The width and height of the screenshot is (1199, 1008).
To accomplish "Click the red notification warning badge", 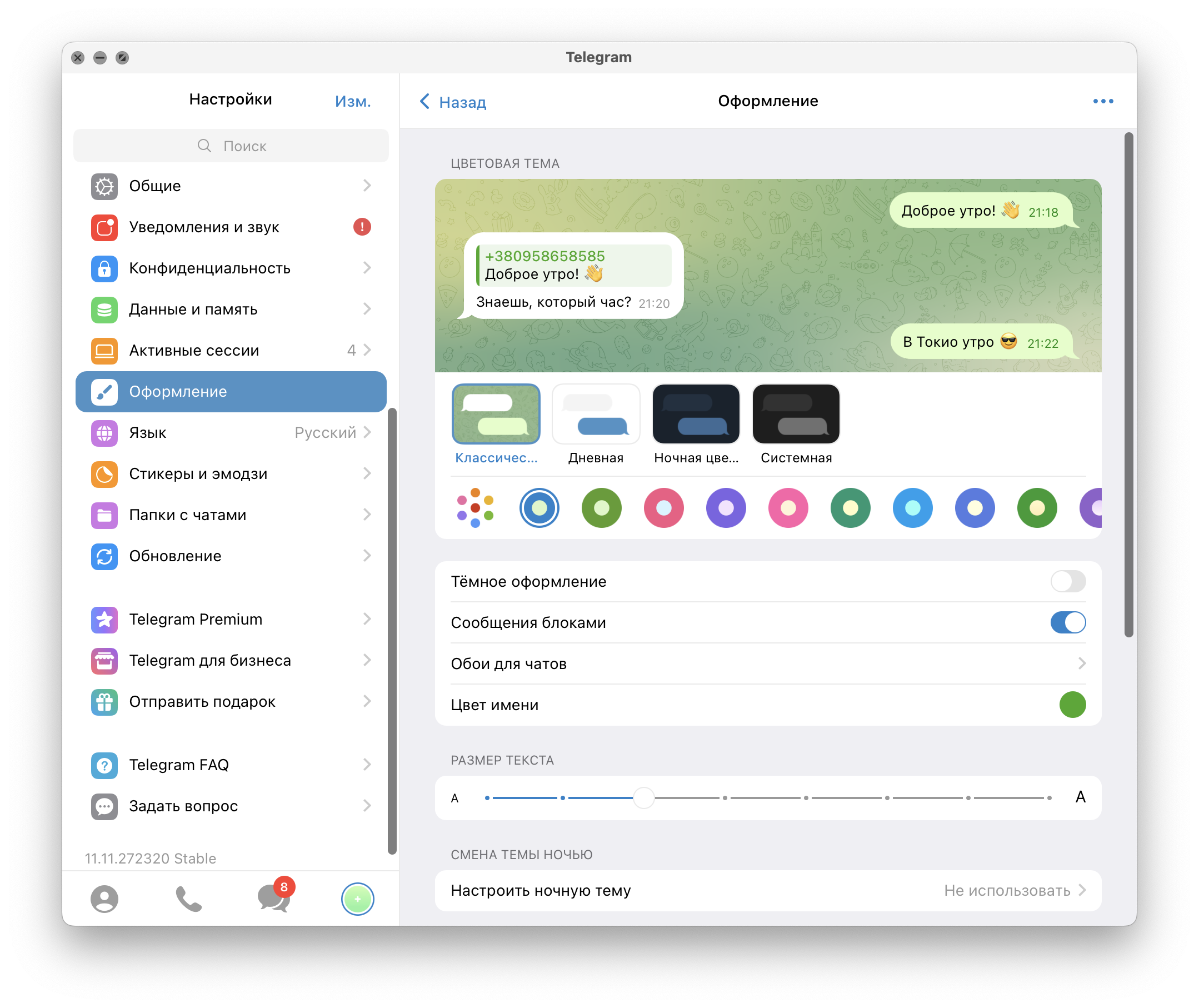I will [x=362, y=227].
